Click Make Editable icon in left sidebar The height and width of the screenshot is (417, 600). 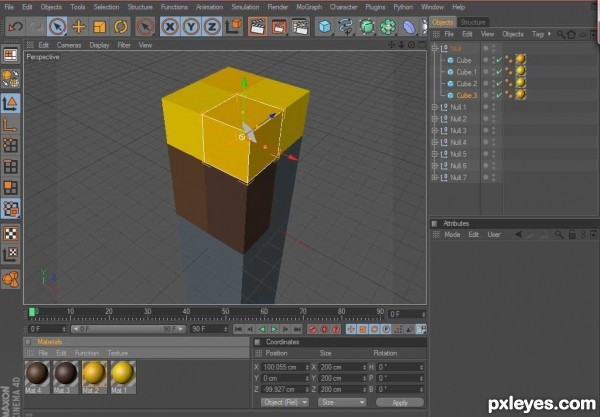[10, 78]
